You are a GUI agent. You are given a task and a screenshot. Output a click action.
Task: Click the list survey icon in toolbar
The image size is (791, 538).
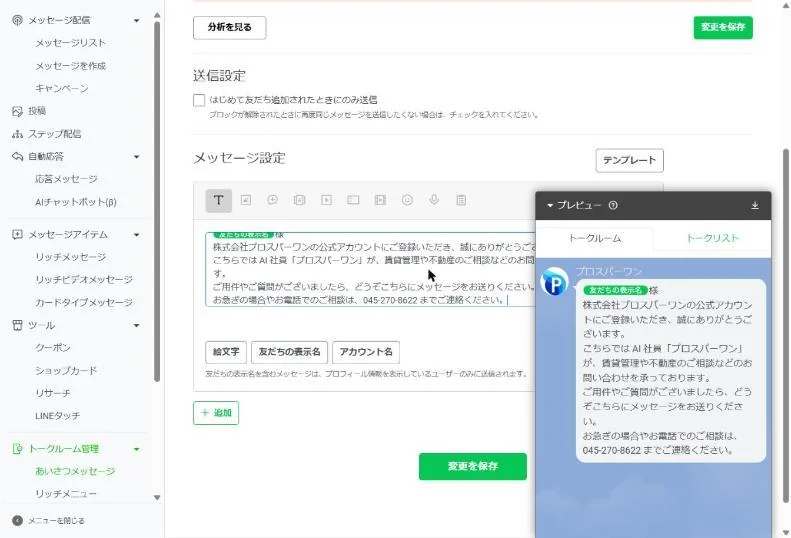[461, 200]
